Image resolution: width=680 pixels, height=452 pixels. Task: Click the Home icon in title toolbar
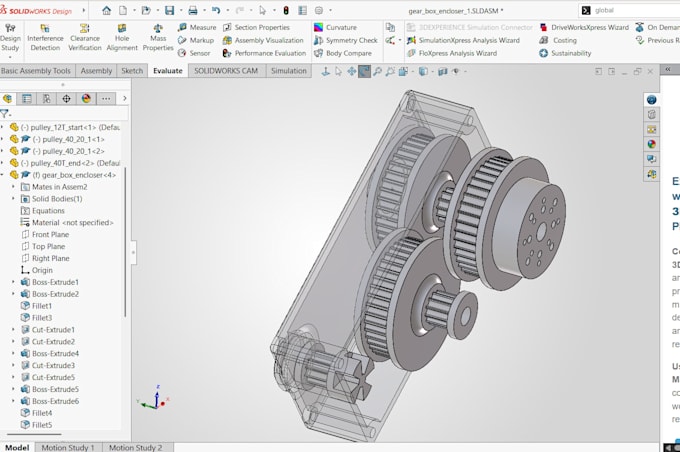[106, 10]
